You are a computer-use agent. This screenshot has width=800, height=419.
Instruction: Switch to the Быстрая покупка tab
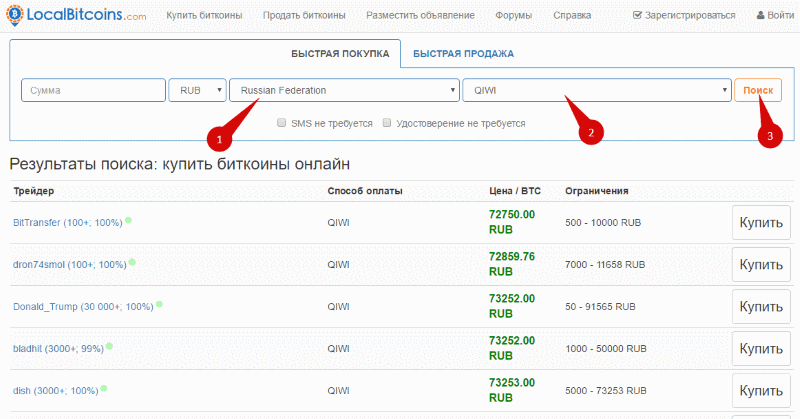pos(340,54)
